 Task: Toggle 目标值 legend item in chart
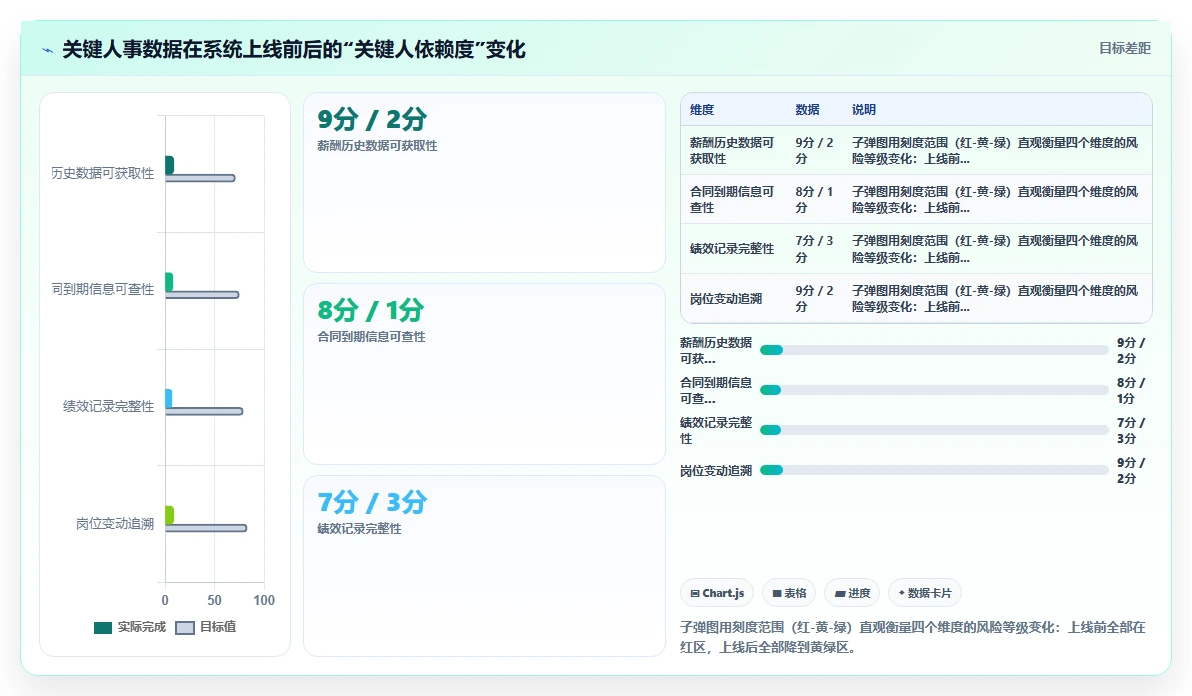(x=205, y=627)
